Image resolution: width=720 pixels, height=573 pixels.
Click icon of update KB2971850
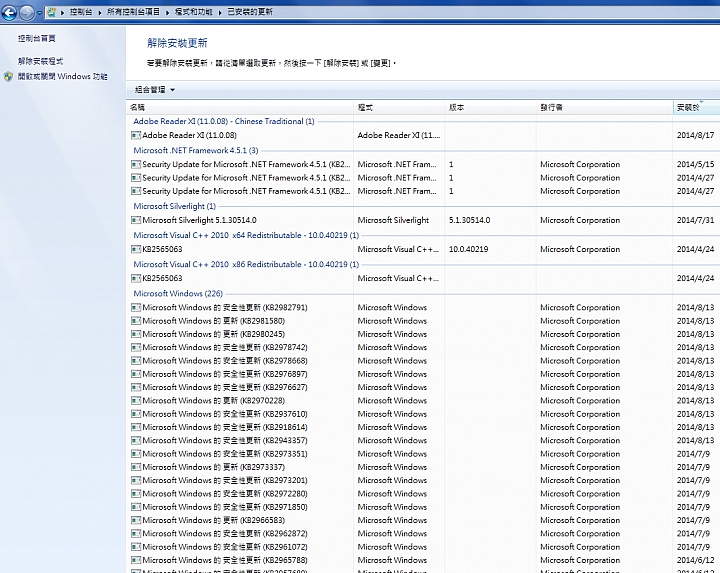136,507
